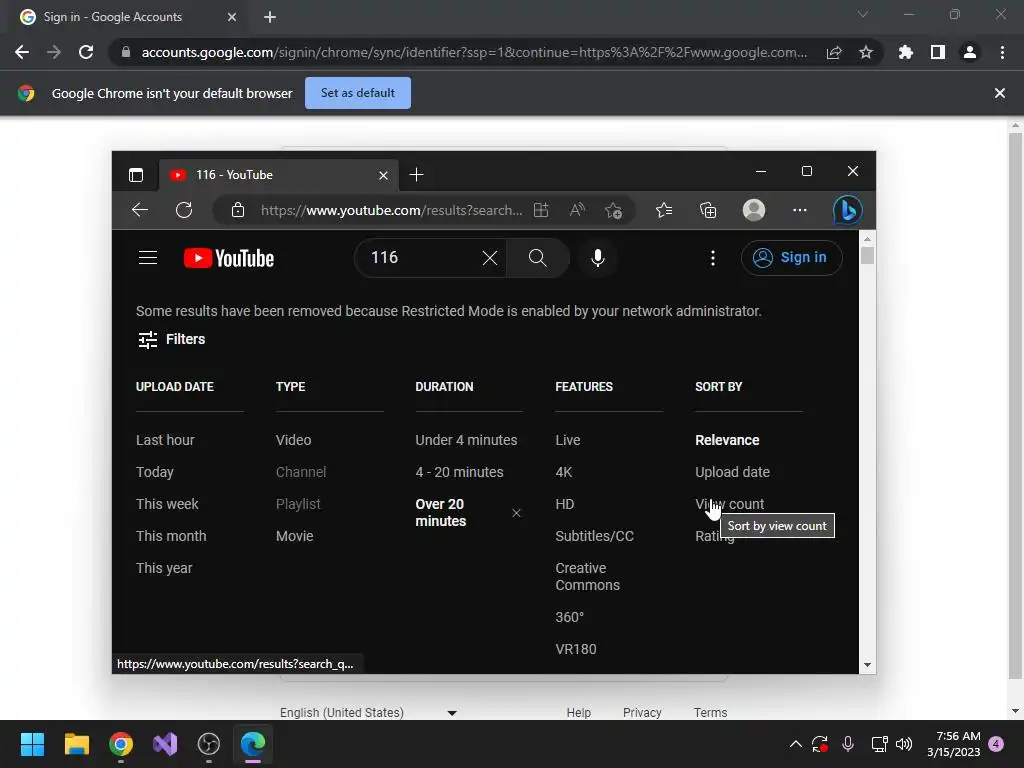
Task: Open English (United States) language dropdown
Action: (368, 712)
